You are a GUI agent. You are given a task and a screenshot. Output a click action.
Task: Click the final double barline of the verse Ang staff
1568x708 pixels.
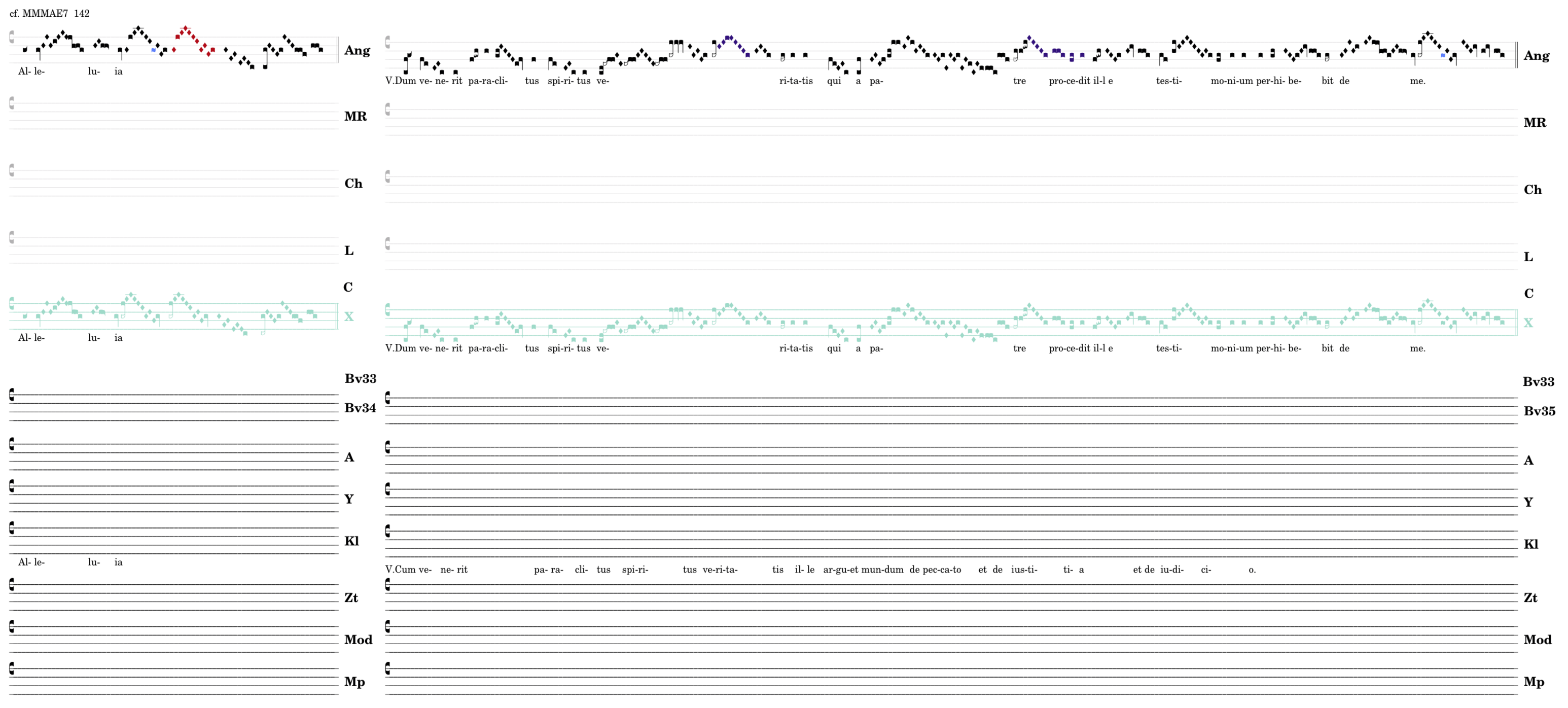pos(1516,55)
